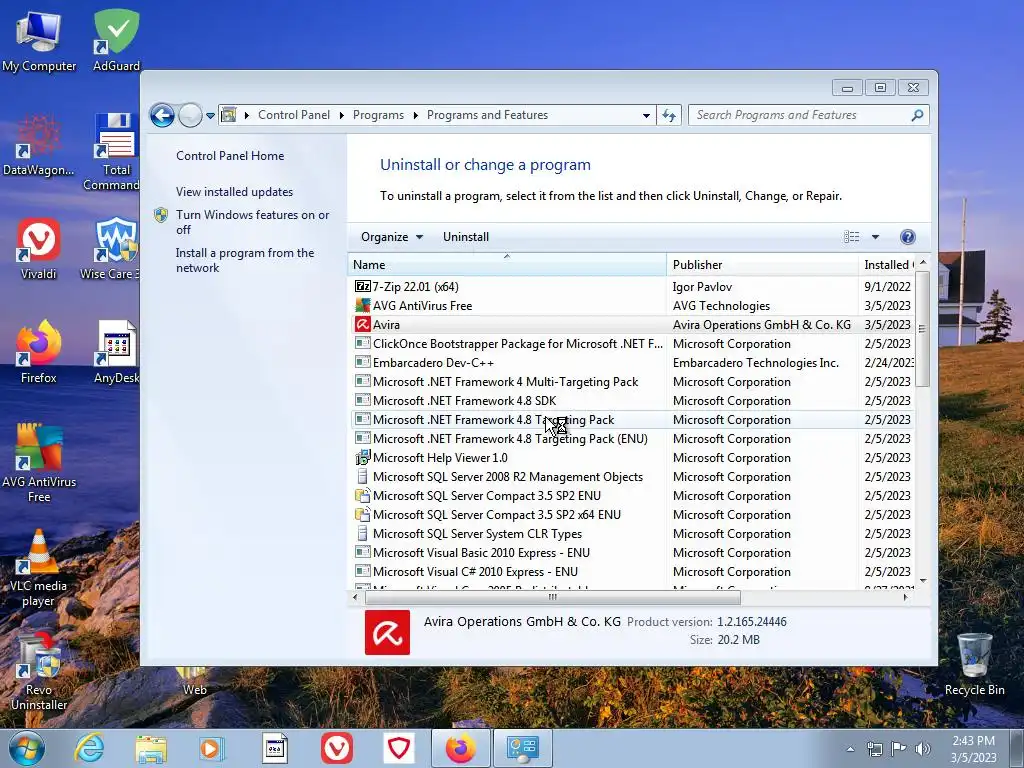Sort by Installed On column header
1024x768 pixels.
886,264
